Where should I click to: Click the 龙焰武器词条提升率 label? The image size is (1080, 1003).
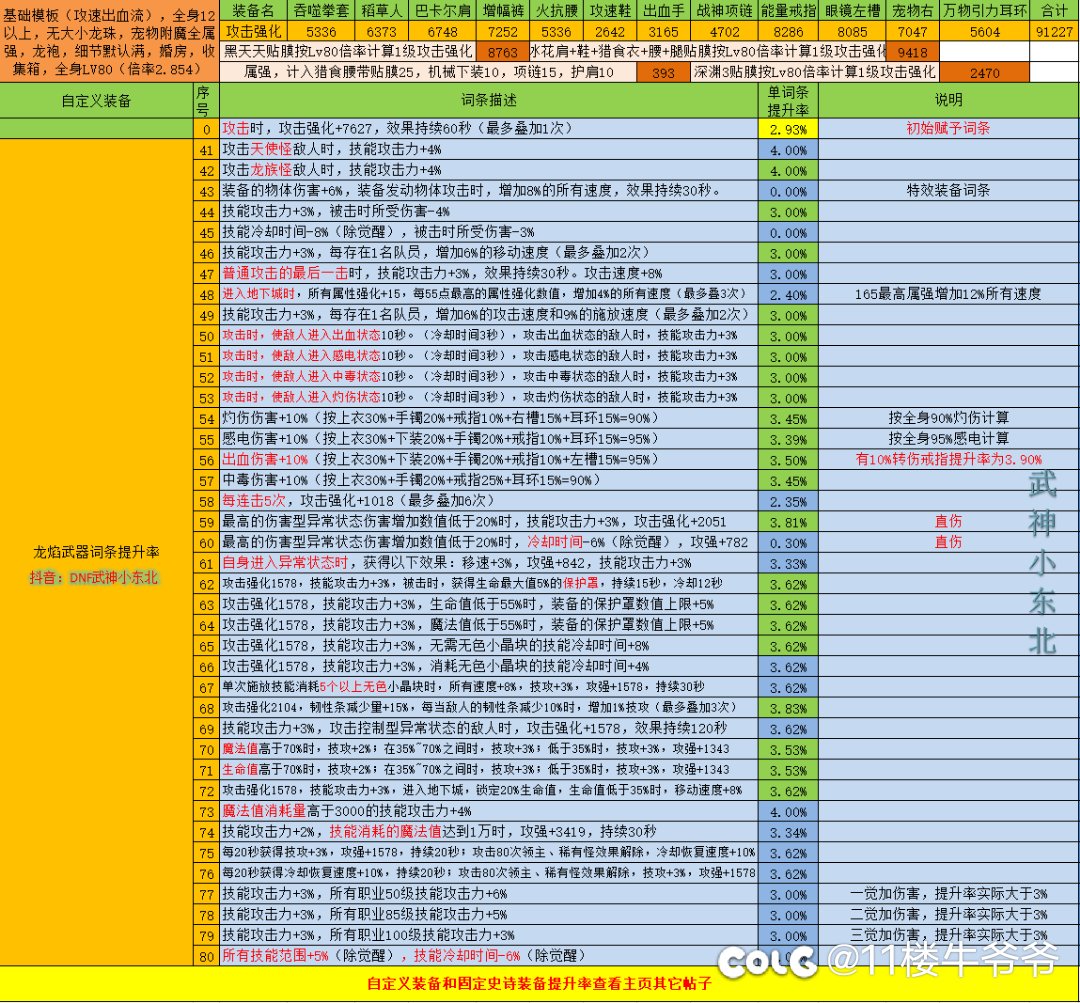(x=95, y=552)
